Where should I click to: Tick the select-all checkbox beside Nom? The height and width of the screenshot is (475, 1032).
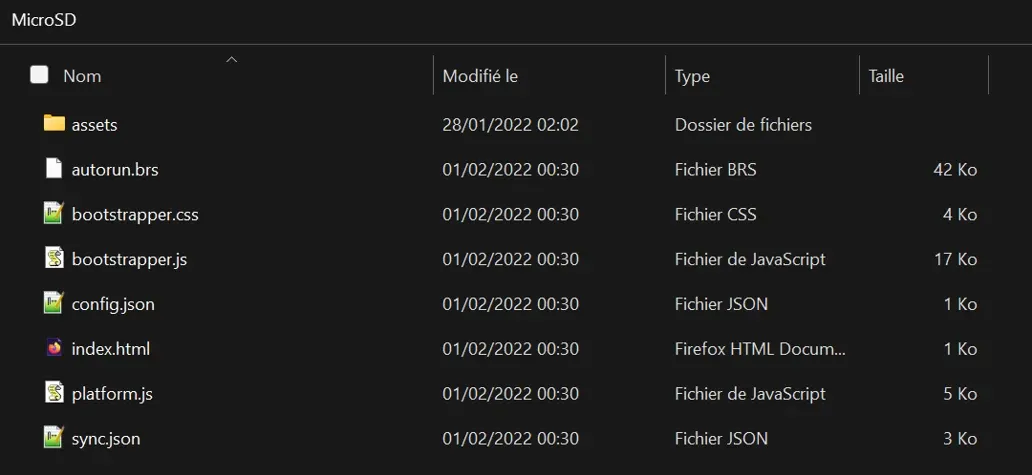pyautogui.click(x=39, y=75)
